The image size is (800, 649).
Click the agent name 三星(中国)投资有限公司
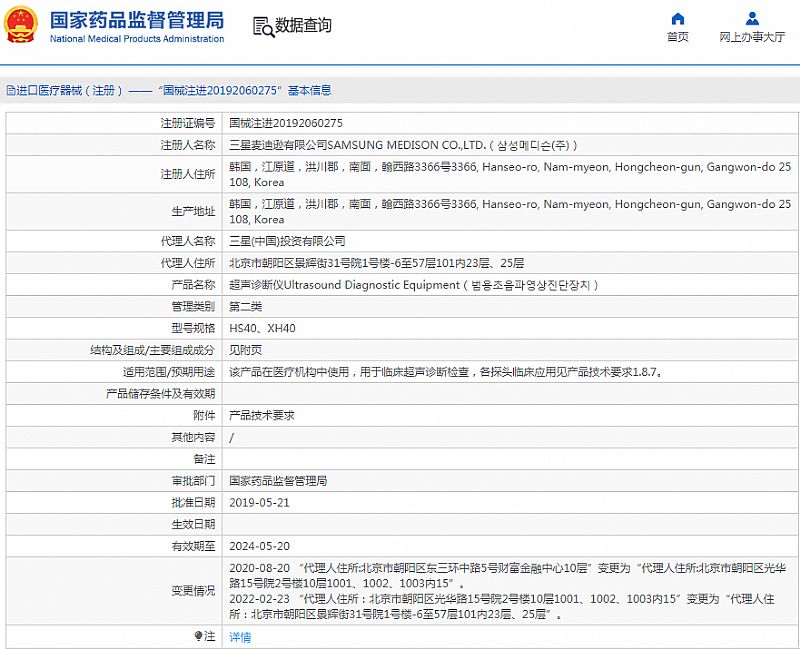point(287,241)
